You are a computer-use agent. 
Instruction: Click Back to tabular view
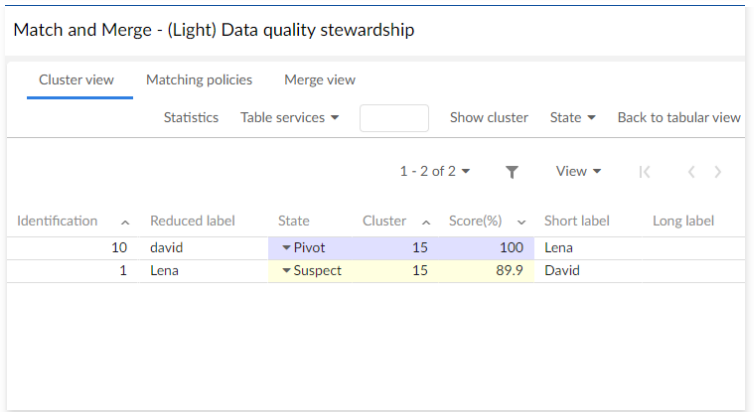click(x=679, y=118)
